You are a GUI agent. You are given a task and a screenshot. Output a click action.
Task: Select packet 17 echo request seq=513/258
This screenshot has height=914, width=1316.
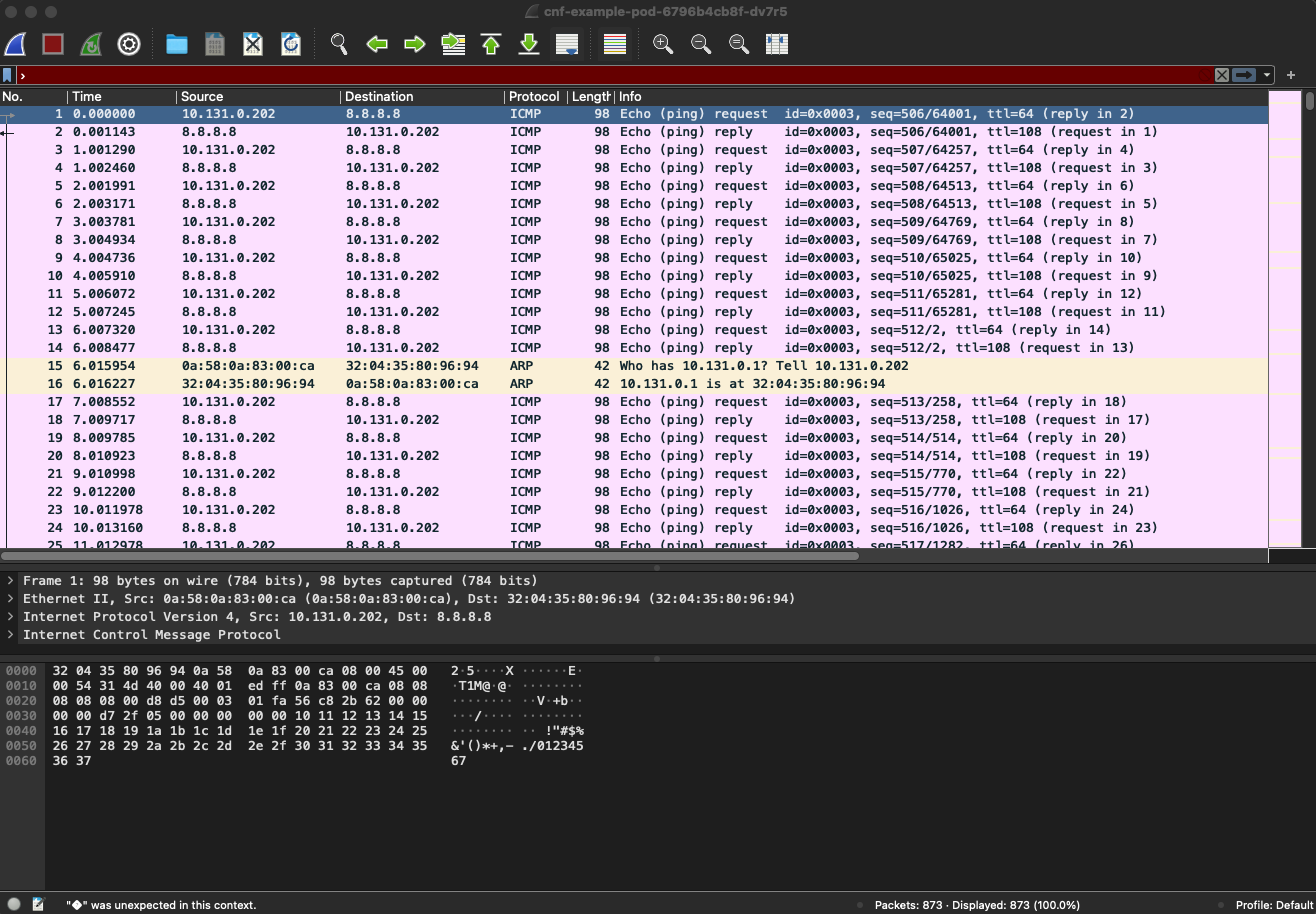[634, 402]
